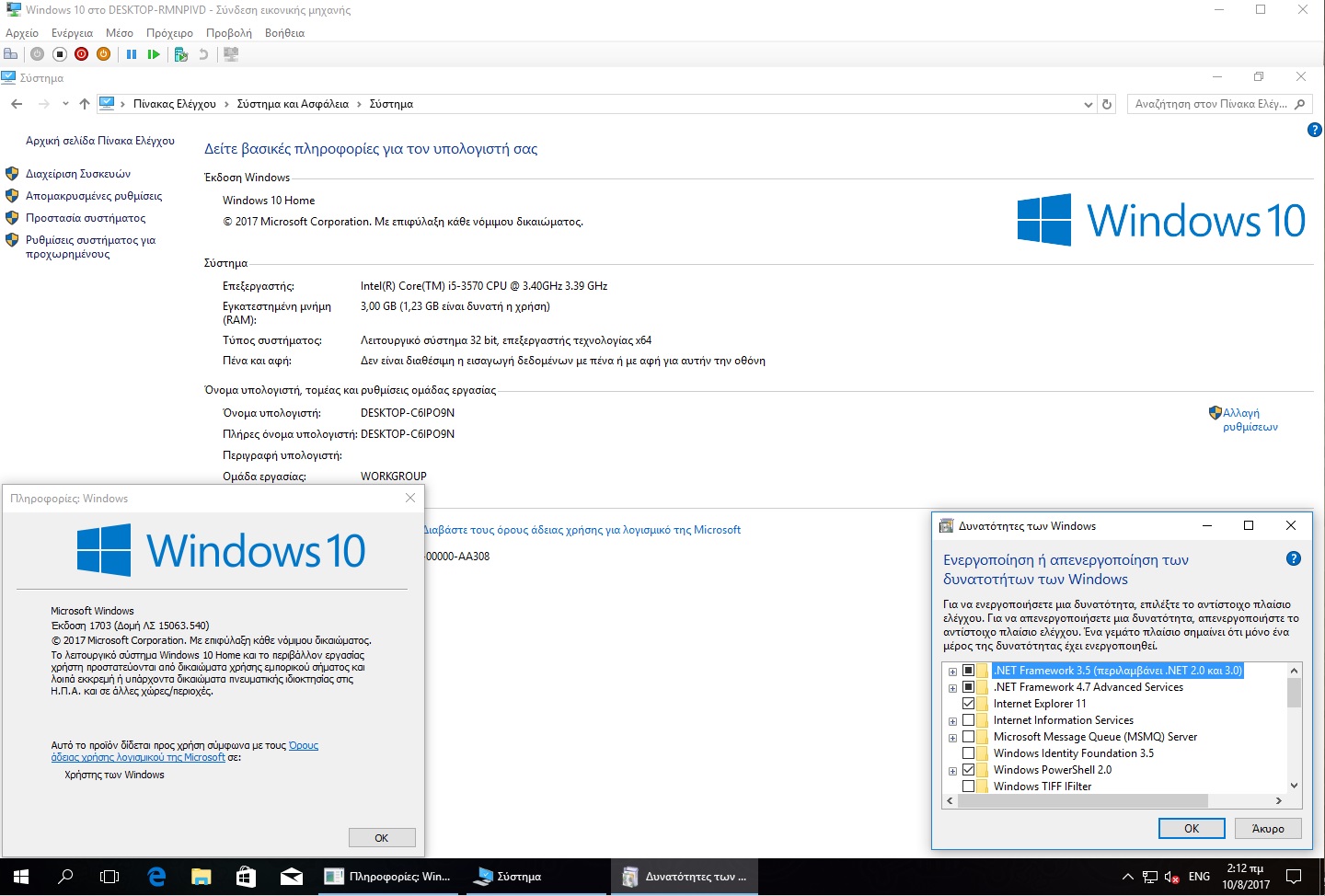Enable Internet Information Services checkbox
Viewport: 1325px width, 896px height.
[x=968, y=720]
